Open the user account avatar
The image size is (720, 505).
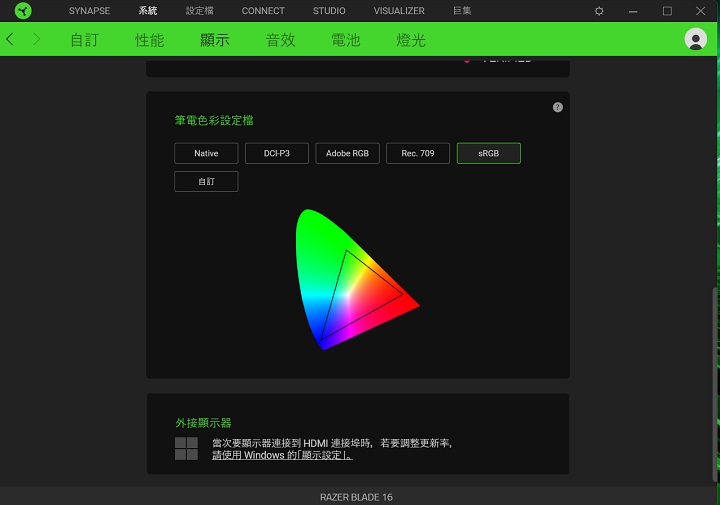coord(695,39)
